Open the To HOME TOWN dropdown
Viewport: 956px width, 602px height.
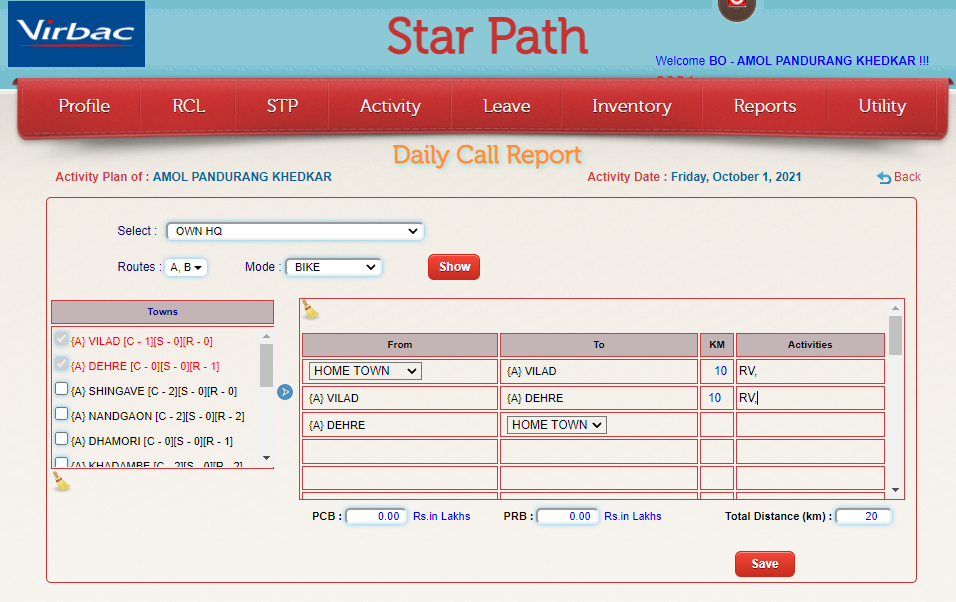(x=557, y=425)
